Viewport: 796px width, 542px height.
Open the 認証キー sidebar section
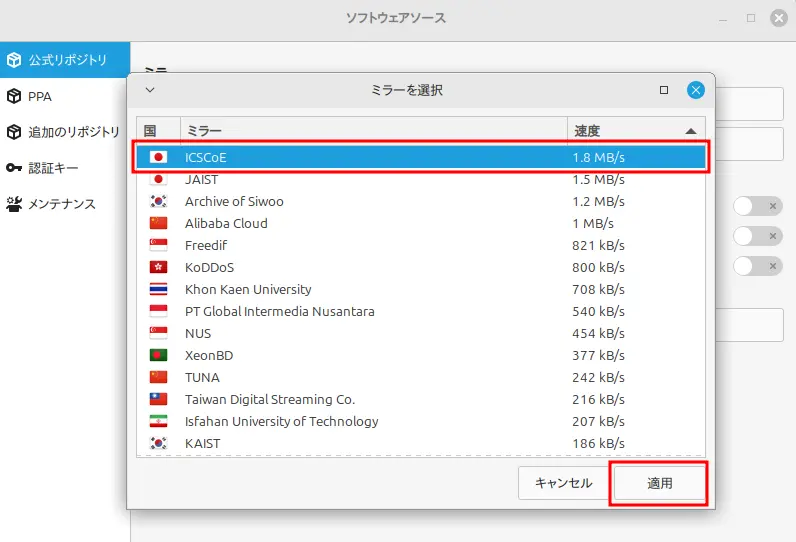click(x=64, y=168)
